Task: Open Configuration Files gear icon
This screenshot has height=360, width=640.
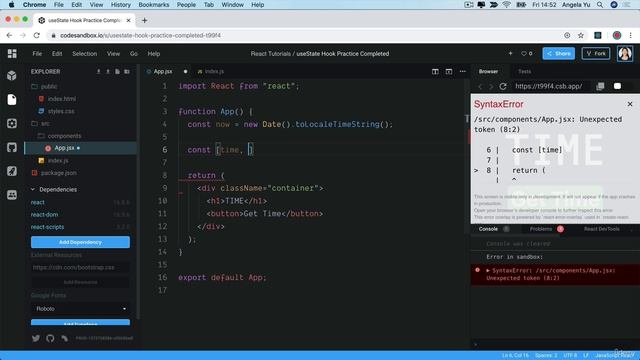Action: (12, 123)
